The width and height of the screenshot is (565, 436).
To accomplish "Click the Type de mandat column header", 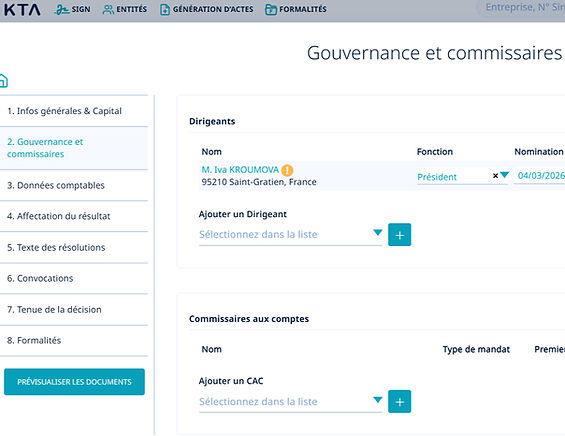I will (476, 349).
